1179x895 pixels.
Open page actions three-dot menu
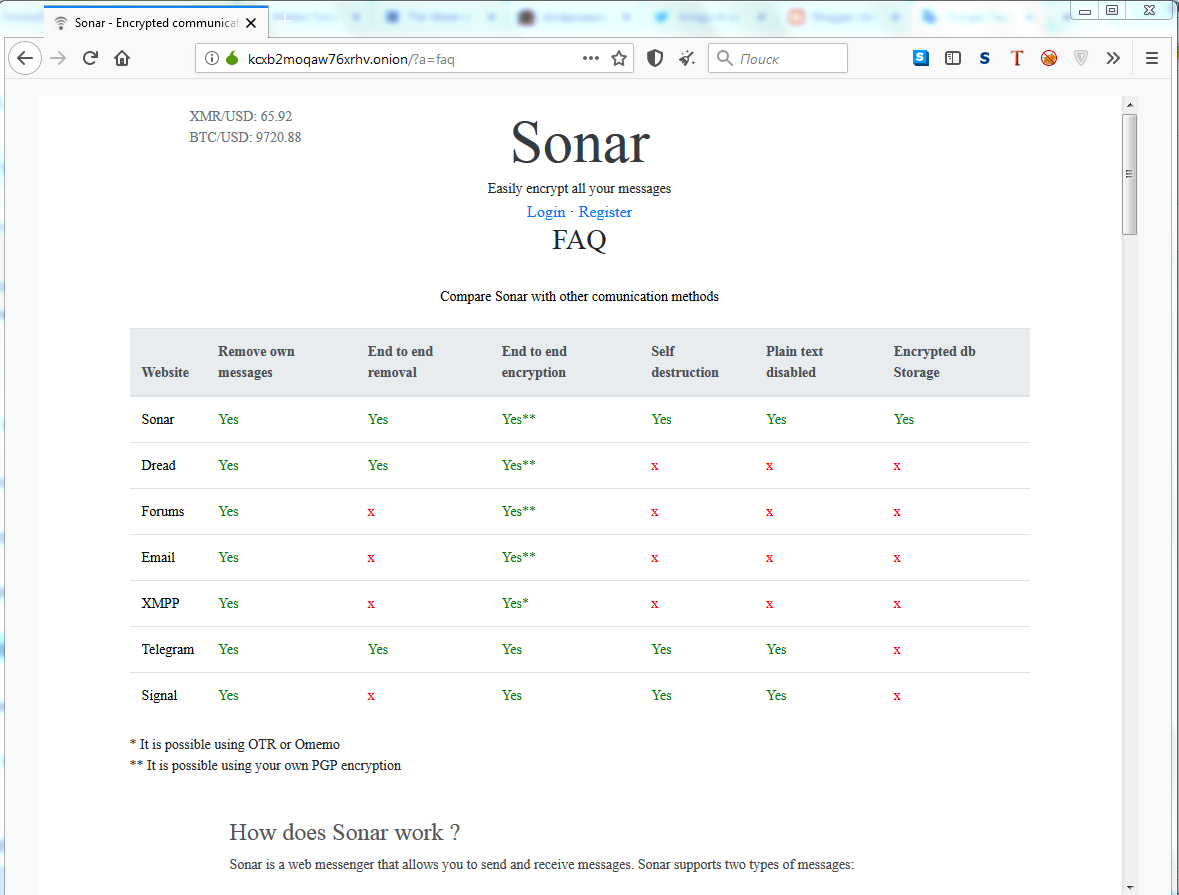coord(591,58)
